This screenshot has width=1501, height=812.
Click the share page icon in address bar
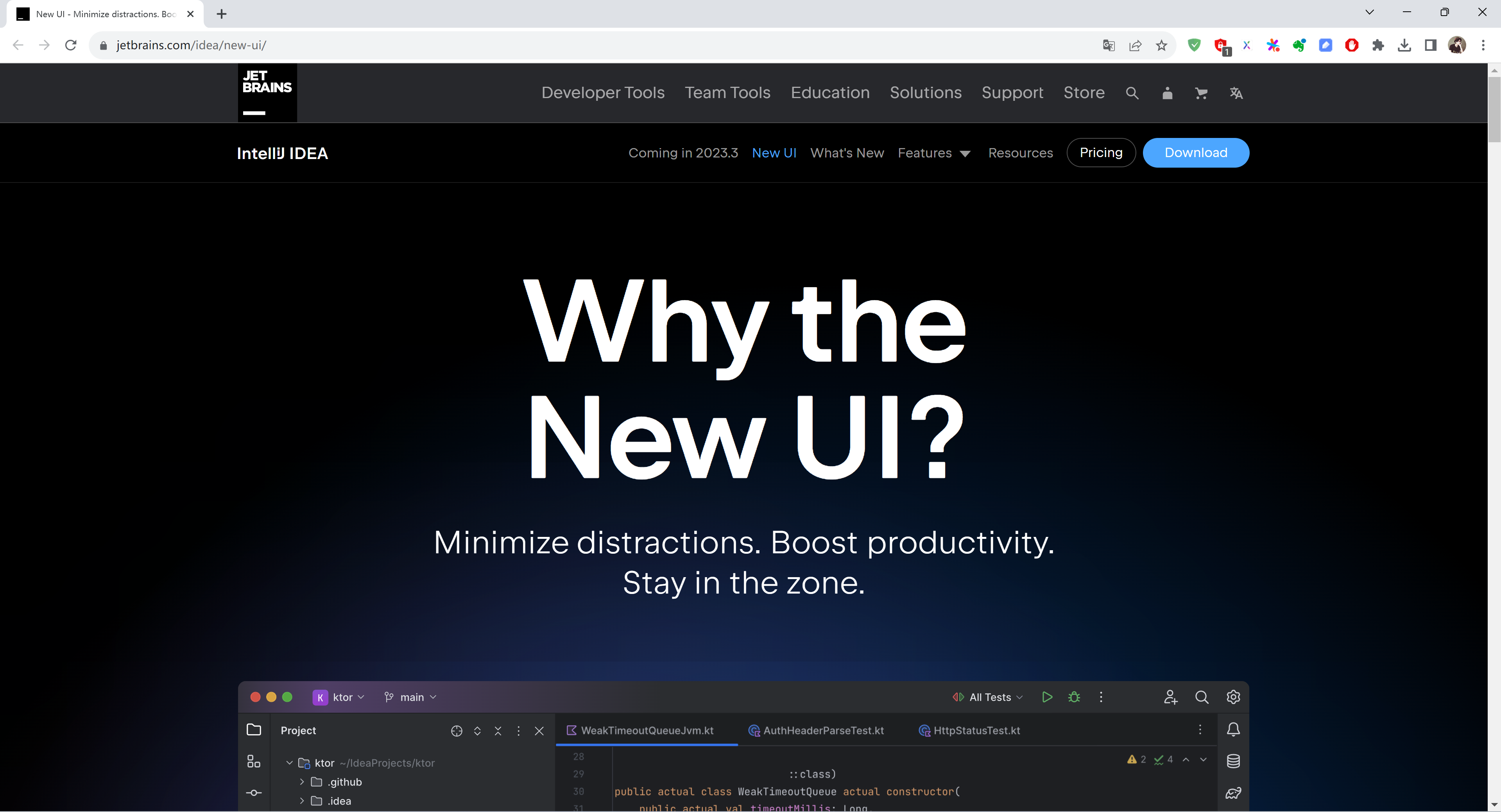tap(1135, 45)
